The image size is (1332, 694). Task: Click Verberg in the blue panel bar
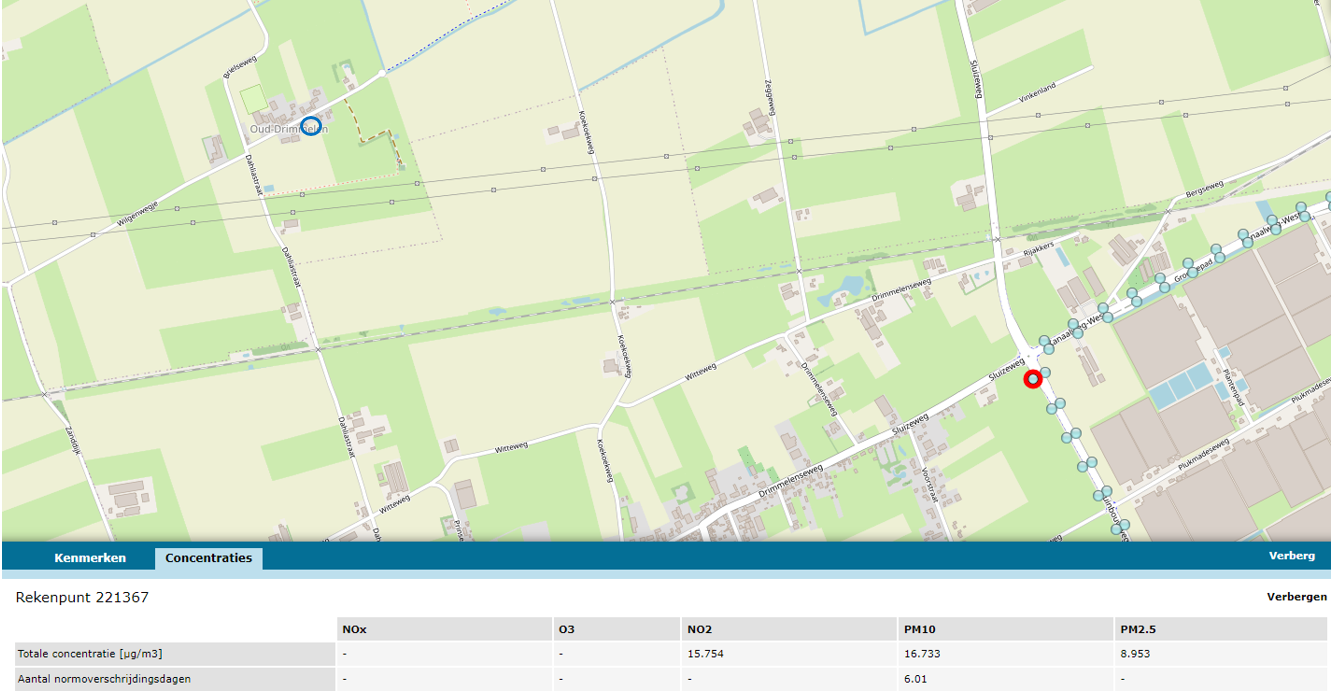point(1292,556)
